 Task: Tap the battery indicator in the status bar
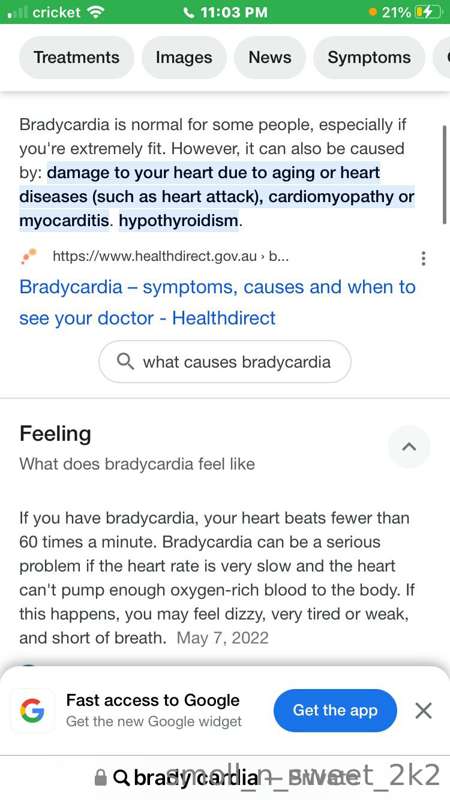tap(429, 12)
